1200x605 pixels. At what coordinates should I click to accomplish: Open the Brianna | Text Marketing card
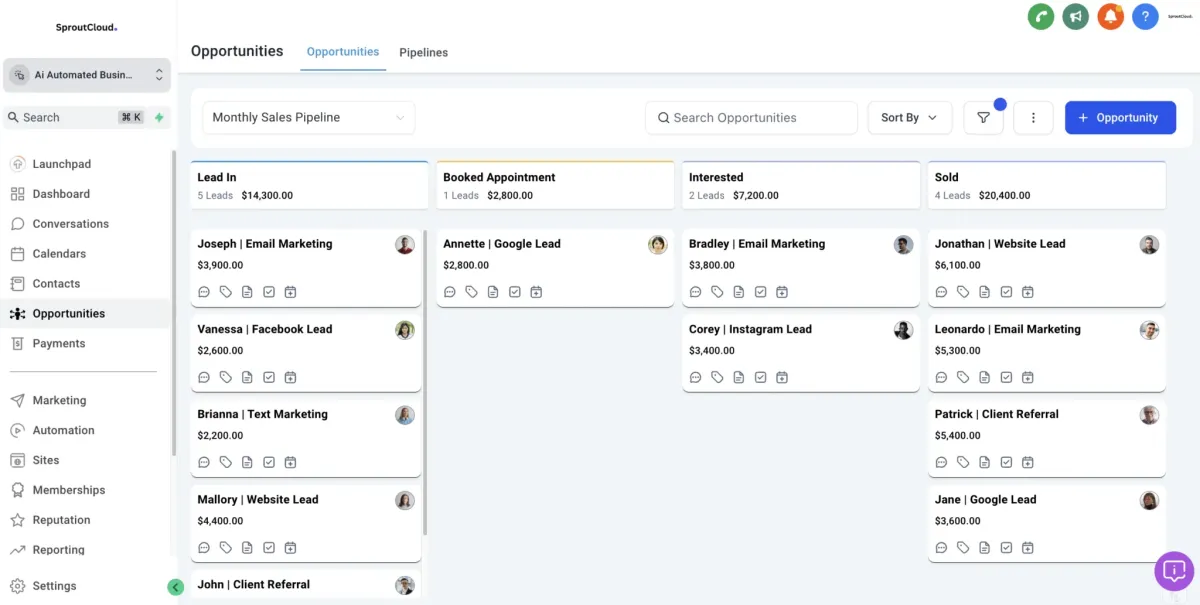click(x=305, y=438)
